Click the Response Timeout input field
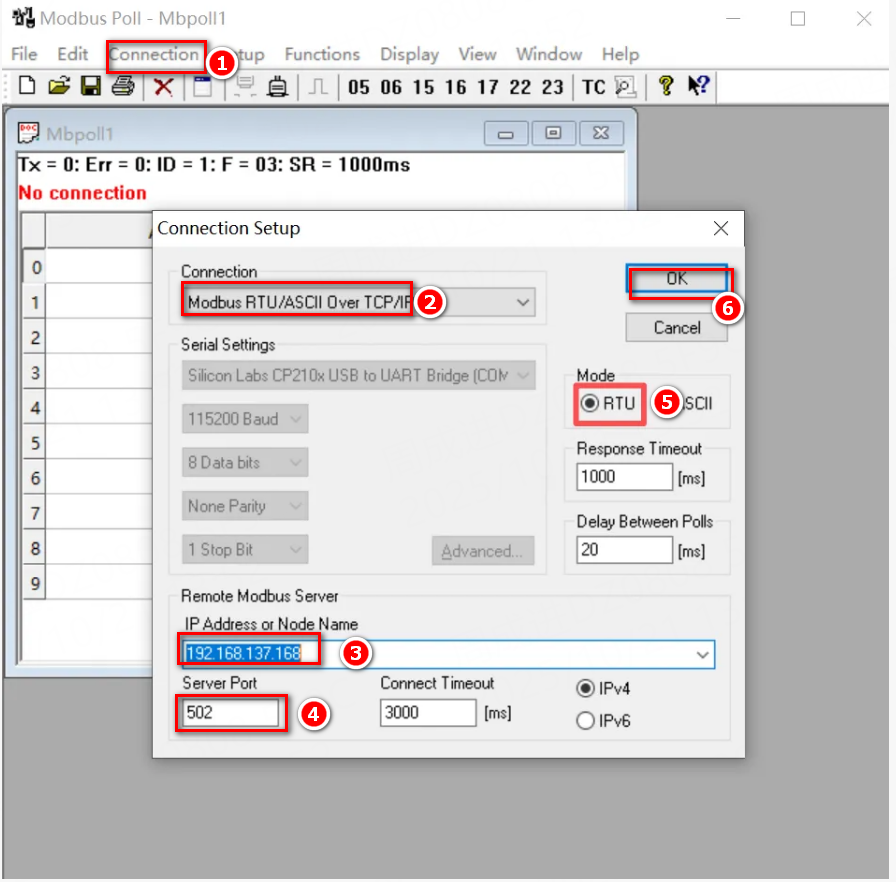896x882 pixels. [624, 476]
